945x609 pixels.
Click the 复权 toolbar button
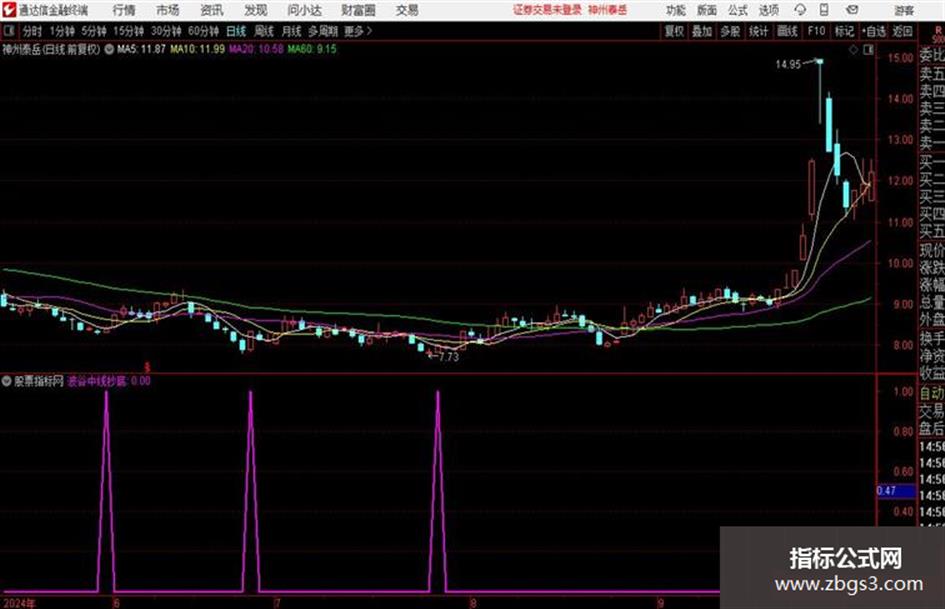[674, 31]
